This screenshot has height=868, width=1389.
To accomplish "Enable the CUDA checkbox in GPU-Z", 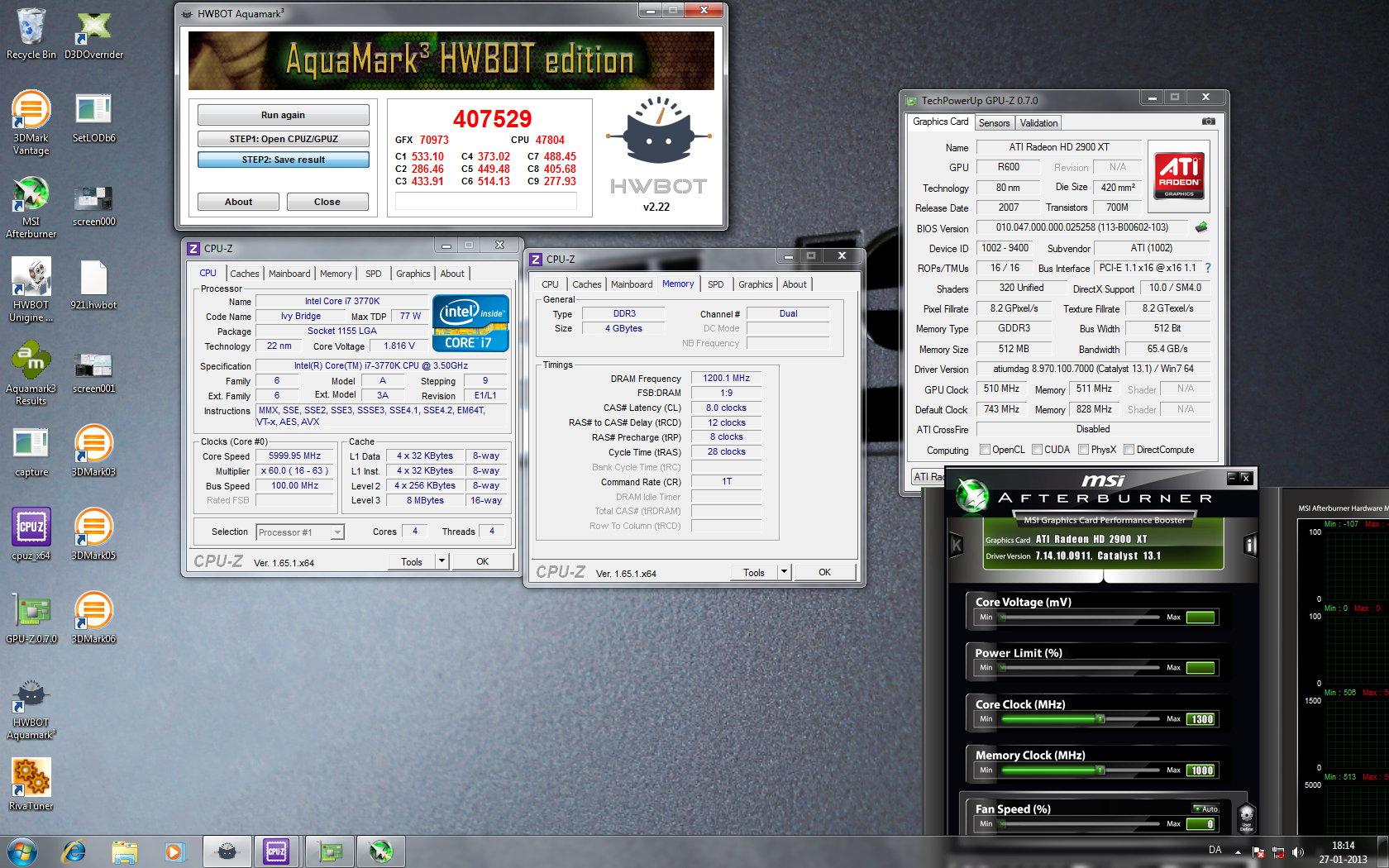I will coord(1037,450).
